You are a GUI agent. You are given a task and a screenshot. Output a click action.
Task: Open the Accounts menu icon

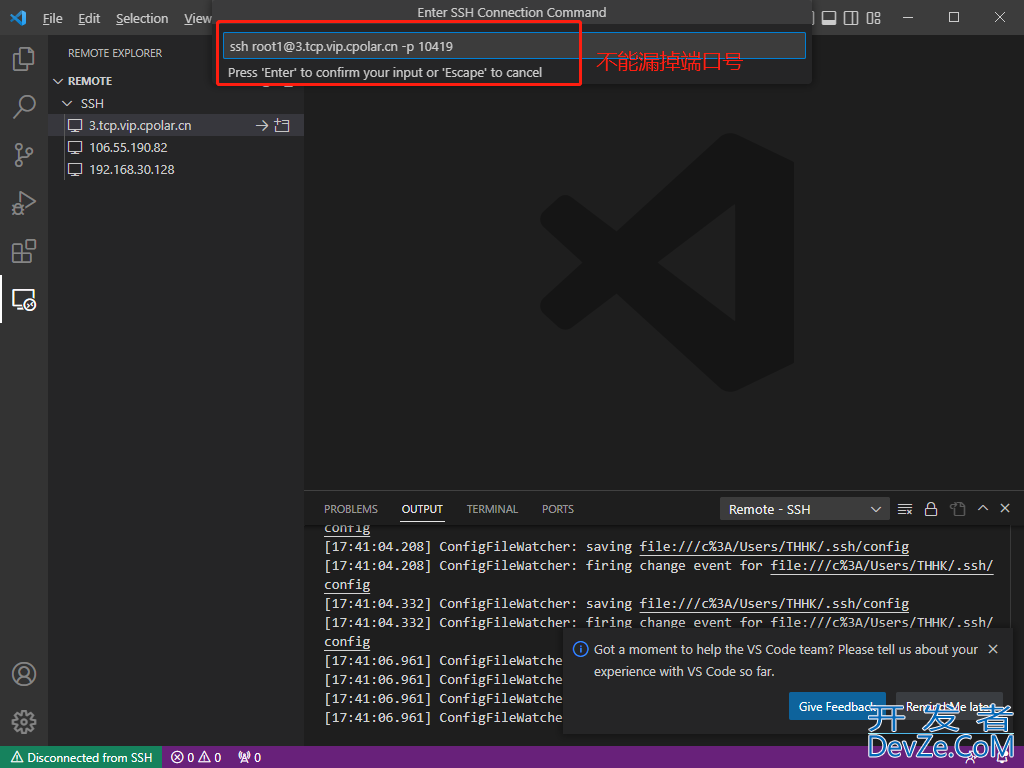[24, 674]
